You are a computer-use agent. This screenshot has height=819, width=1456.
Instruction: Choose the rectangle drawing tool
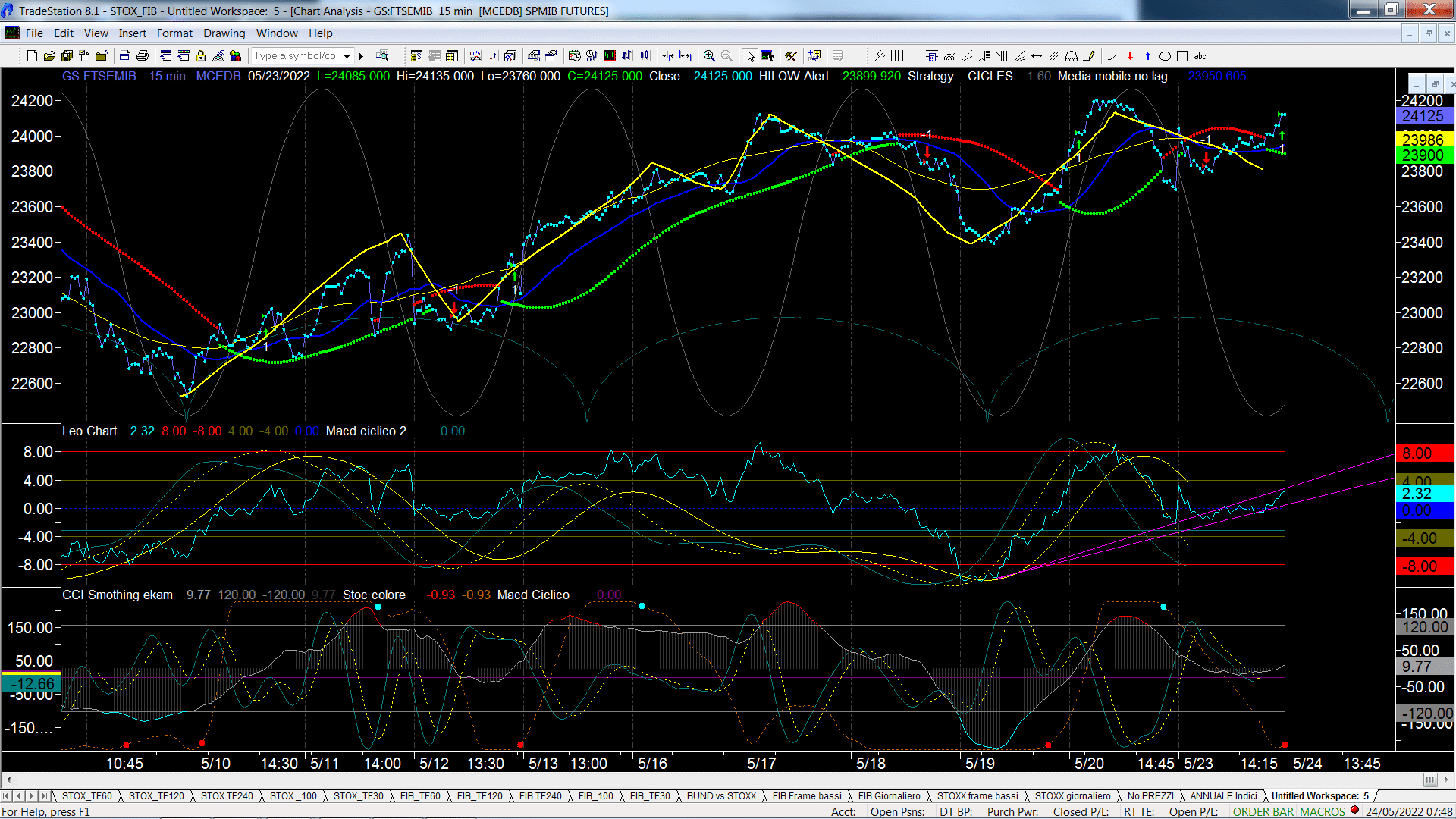tap(1182, 56)
